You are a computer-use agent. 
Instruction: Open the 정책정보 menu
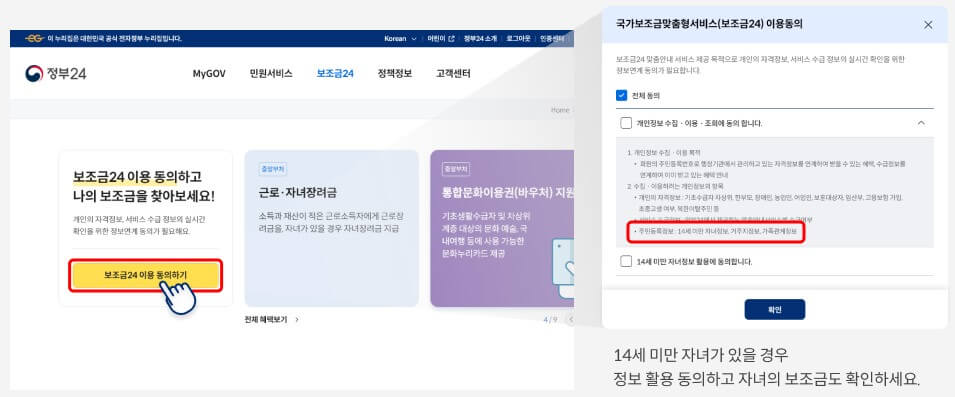tap(395, 74)
